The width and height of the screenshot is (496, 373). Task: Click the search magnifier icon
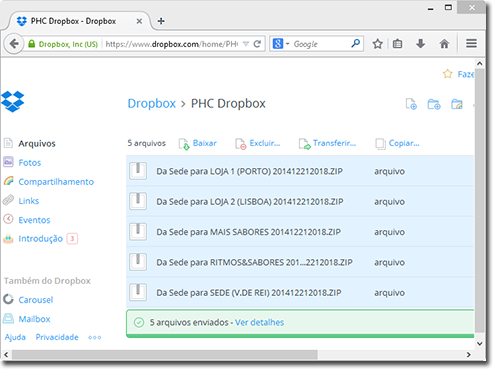(356, 43)
